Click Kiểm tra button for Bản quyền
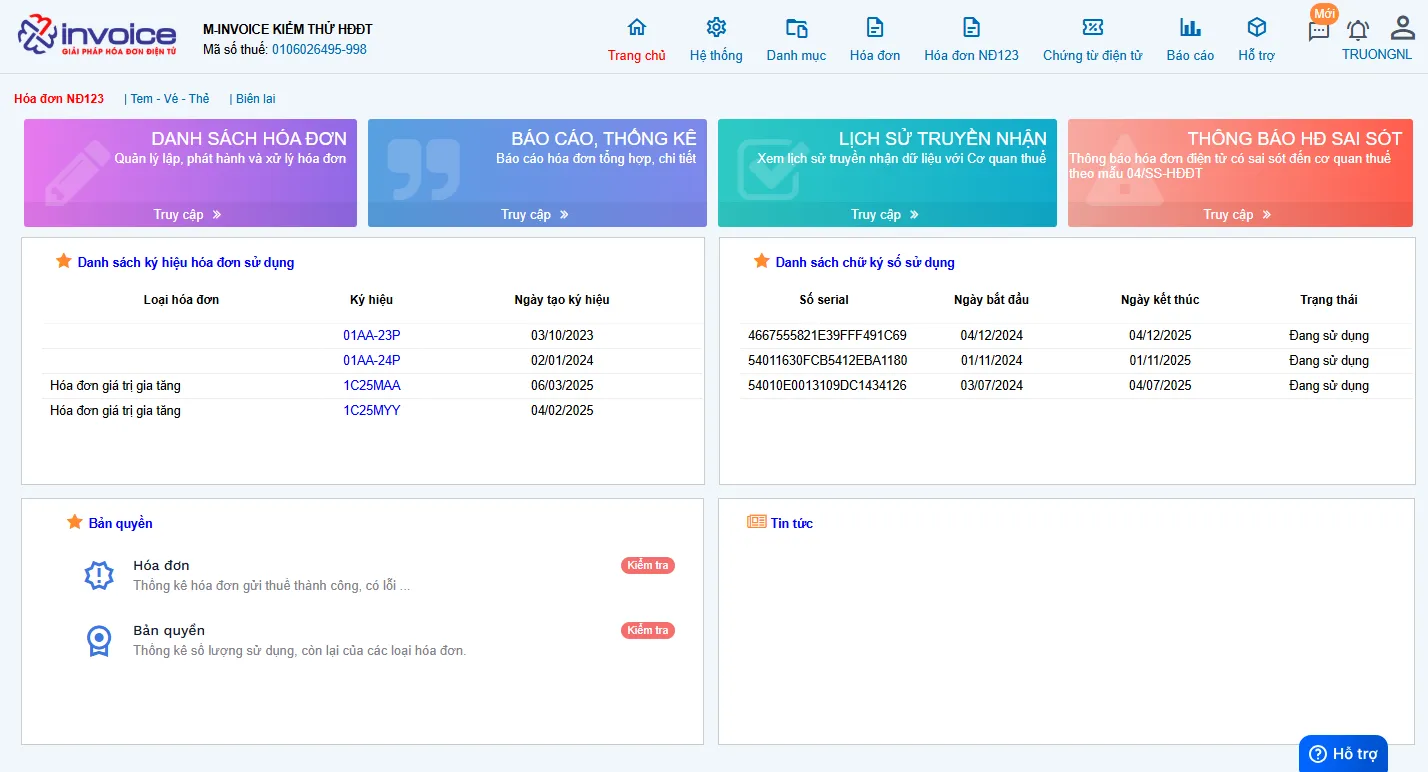This screenshot has width=1428, height=772. [x=648, y=631]
